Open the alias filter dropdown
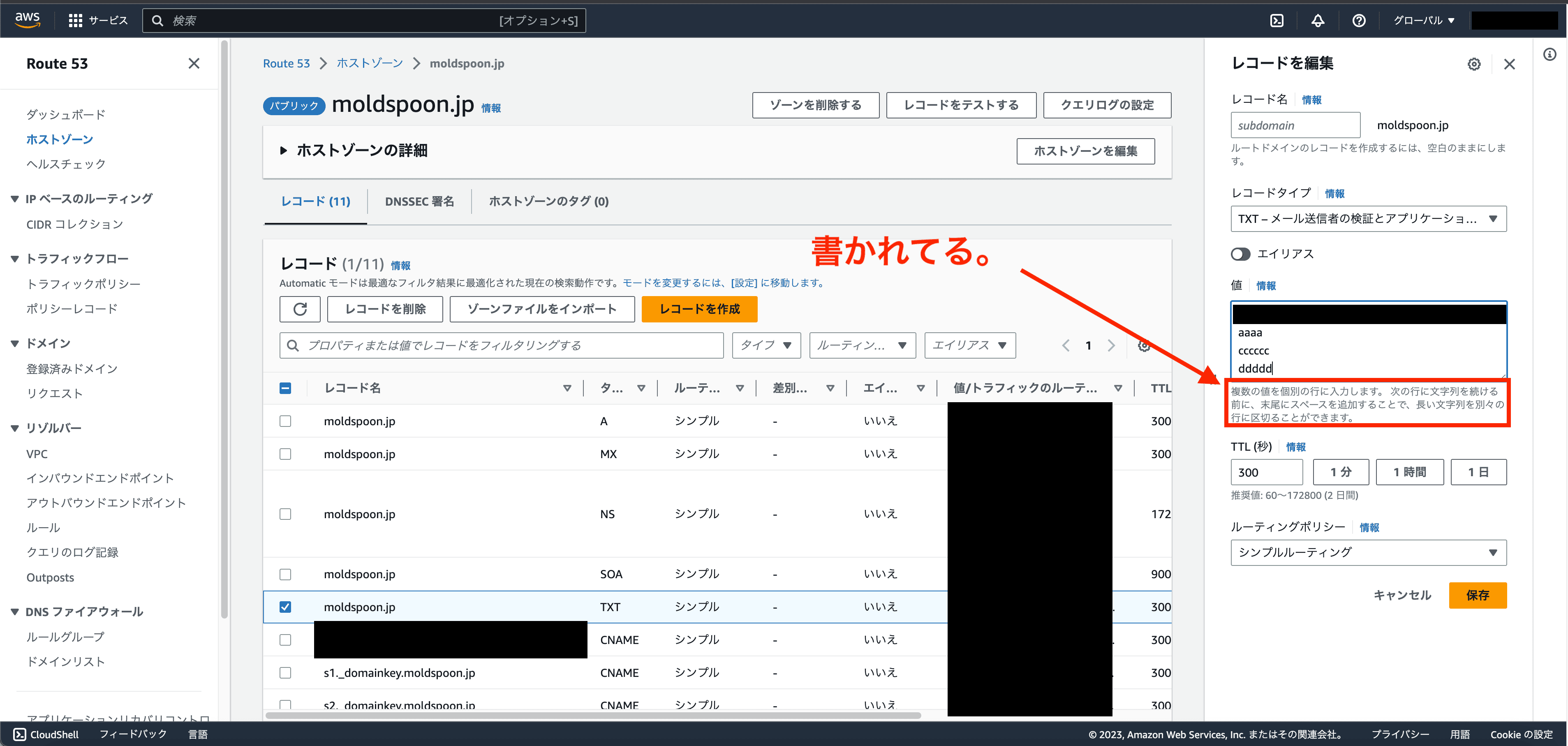Viewport: 1568px width, 746px height. point(970,345)
